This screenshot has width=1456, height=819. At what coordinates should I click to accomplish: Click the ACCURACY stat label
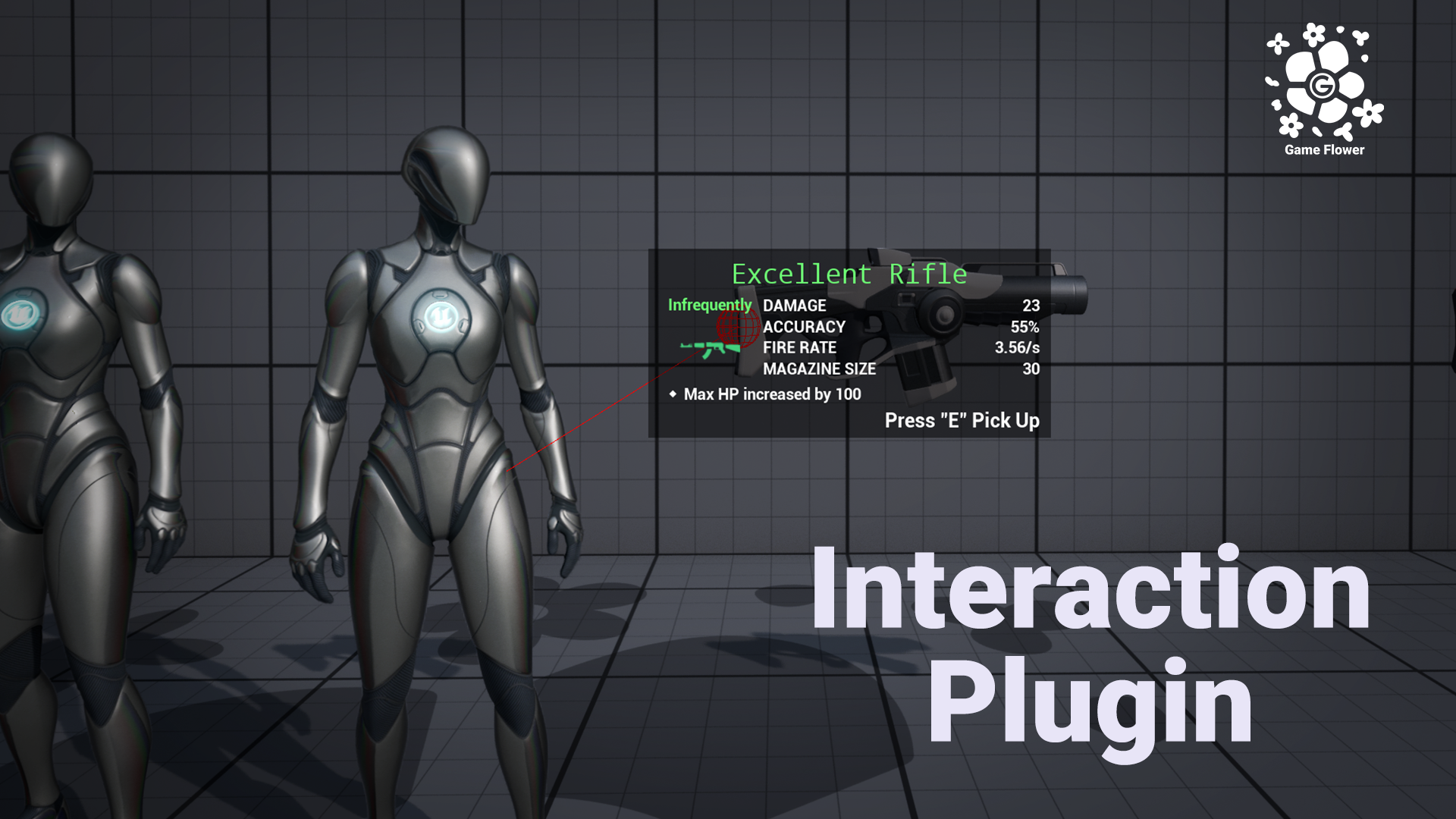click(x=804, y=327)
